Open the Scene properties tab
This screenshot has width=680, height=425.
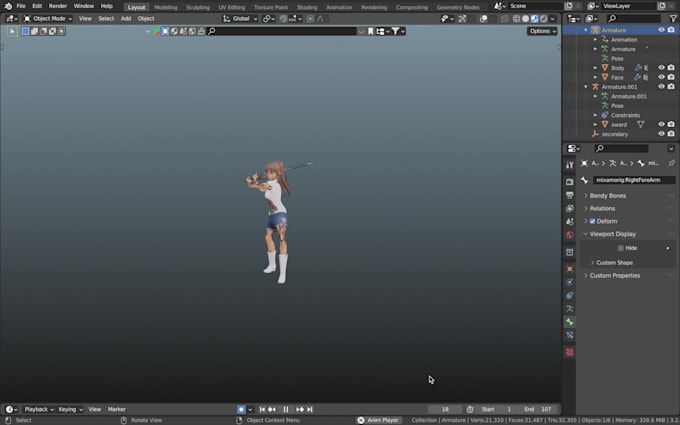point(569,222)
